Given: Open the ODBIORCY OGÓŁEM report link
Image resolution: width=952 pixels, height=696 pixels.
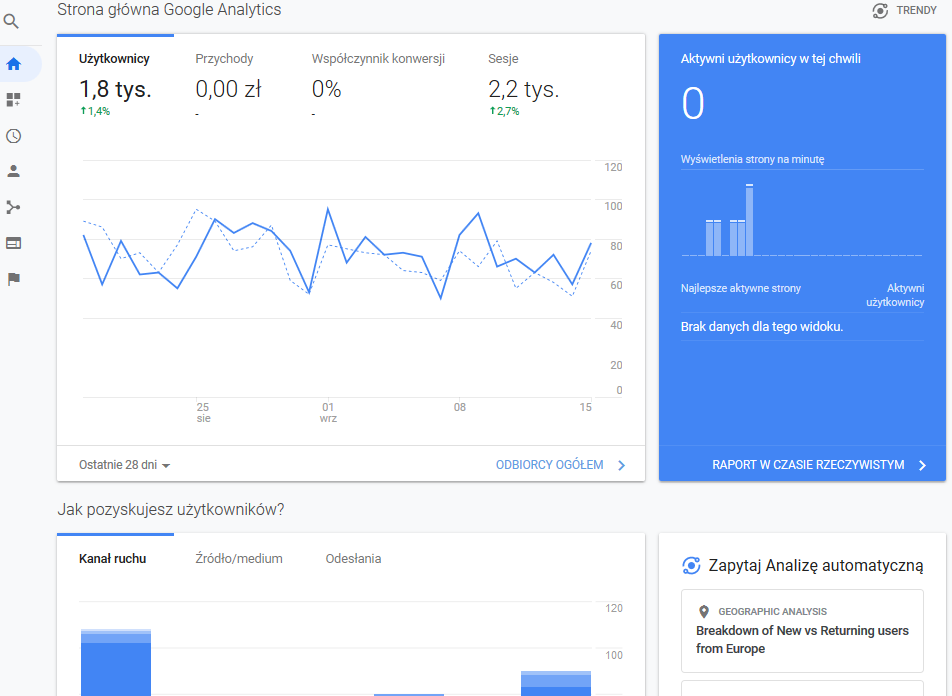Looking at the screenshot, I should [560, 465].
